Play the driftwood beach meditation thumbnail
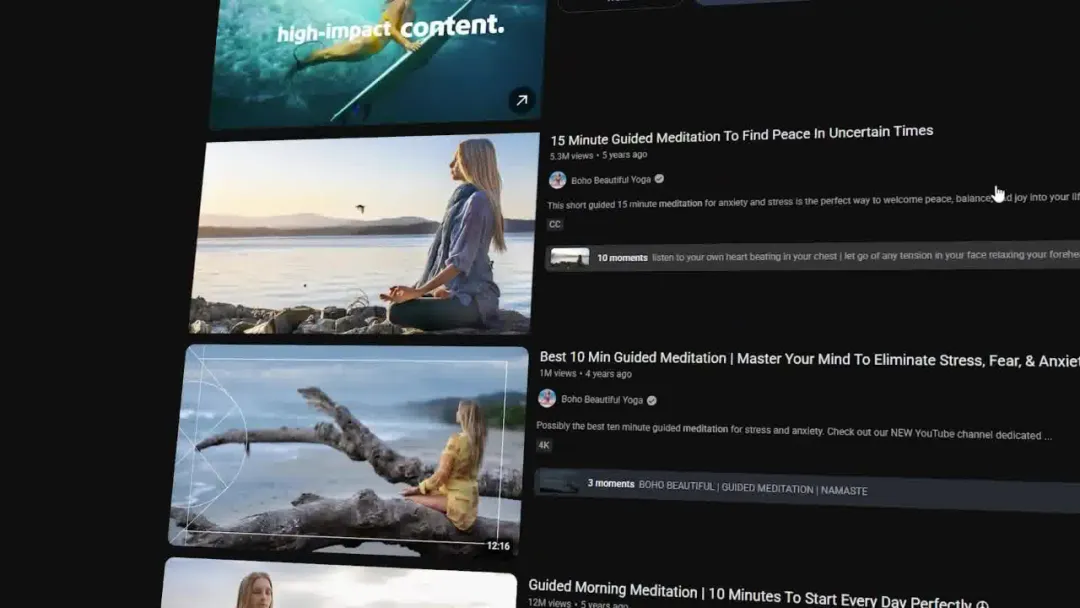 click(348, 448)
